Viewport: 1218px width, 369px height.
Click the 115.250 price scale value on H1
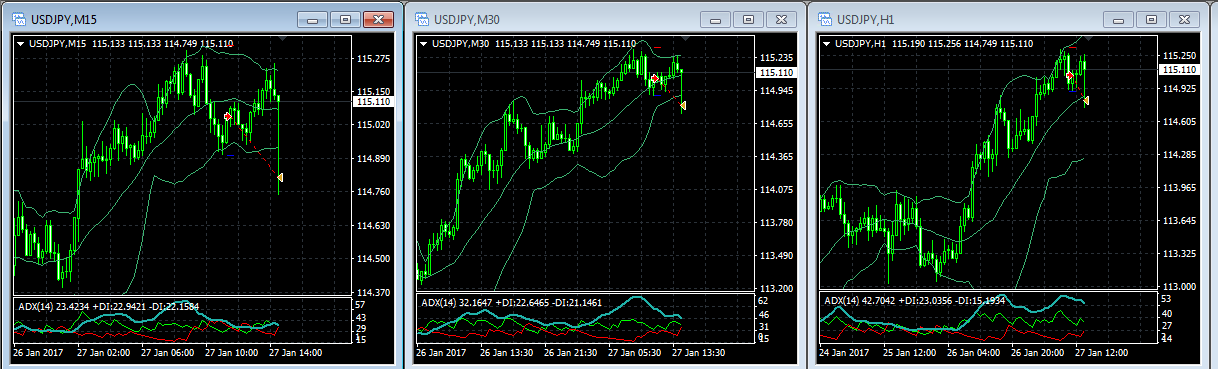pos(1179,56)
